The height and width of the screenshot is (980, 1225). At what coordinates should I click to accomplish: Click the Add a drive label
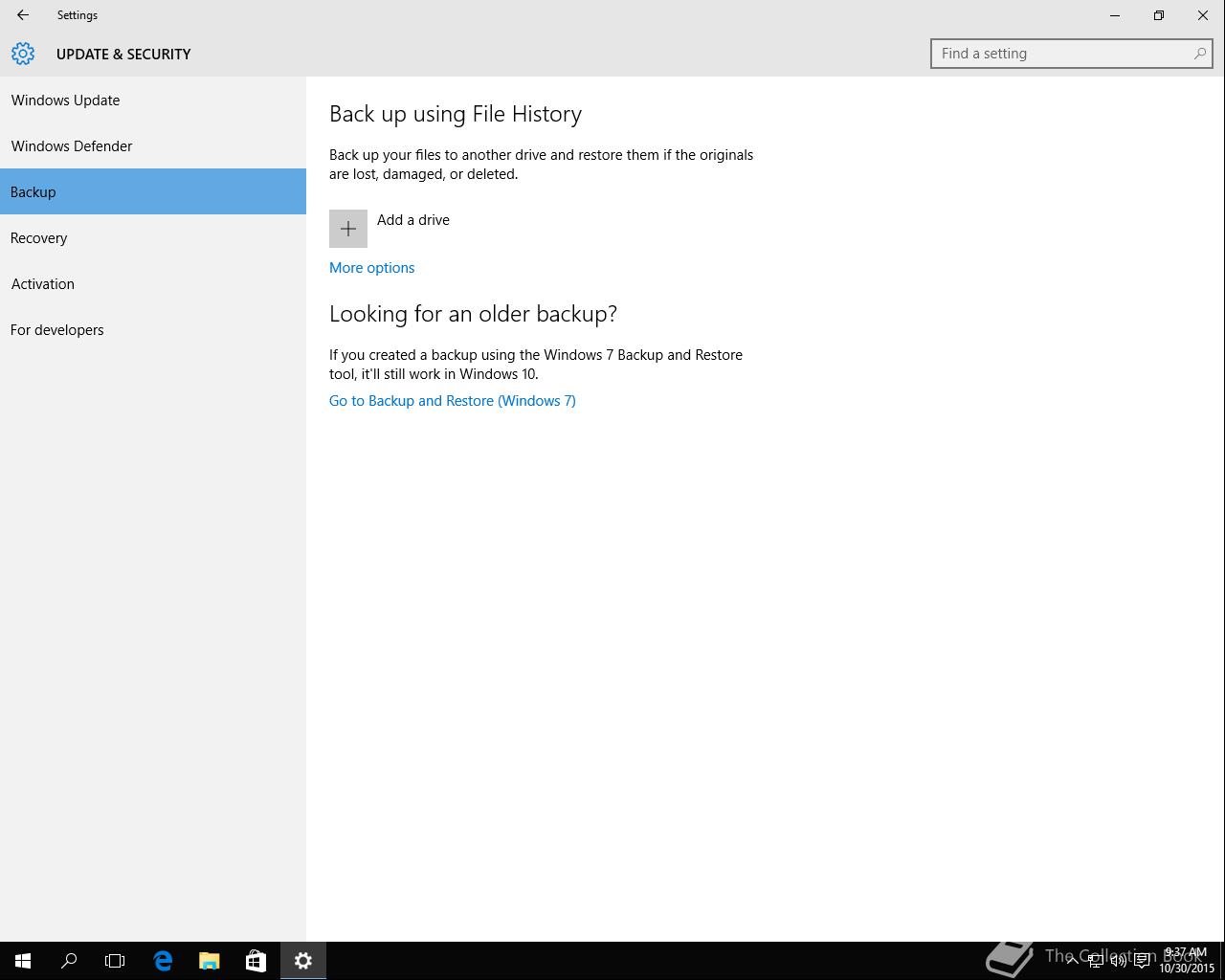click(413, 220)
